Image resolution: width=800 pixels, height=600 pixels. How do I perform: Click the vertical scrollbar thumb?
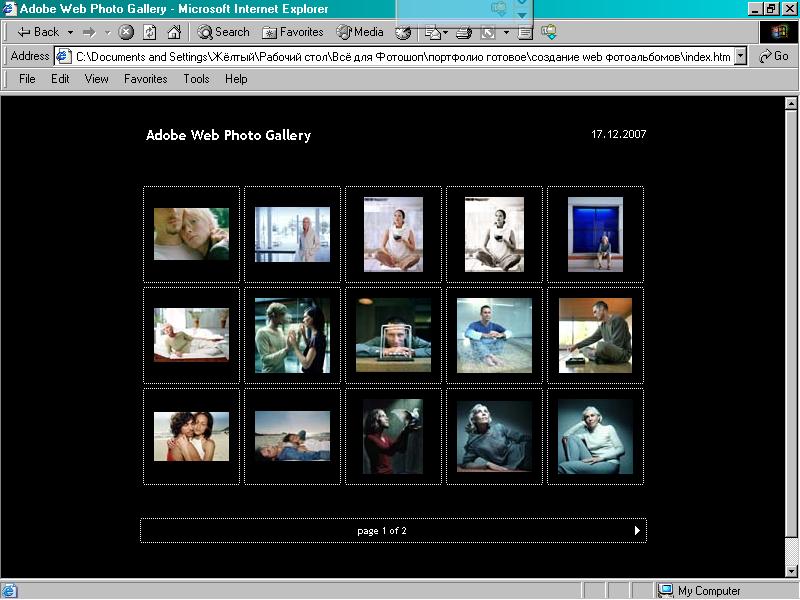tap(791, 324)
